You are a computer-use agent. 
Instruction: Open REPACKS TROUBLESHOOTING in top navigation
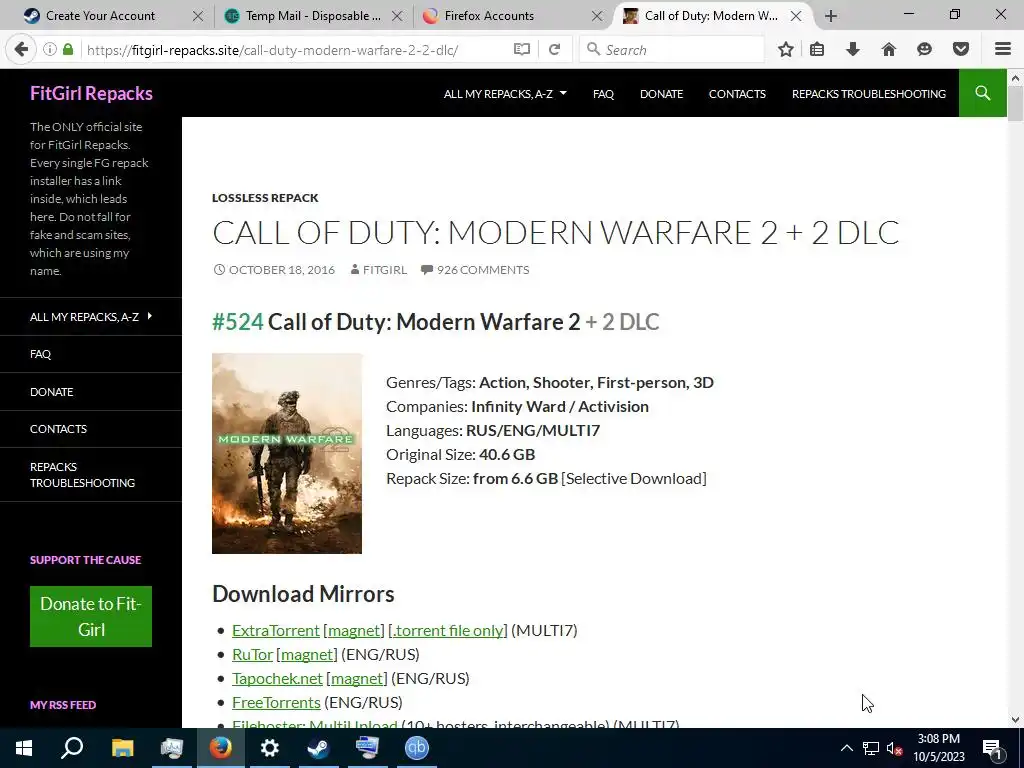point(869,94)
